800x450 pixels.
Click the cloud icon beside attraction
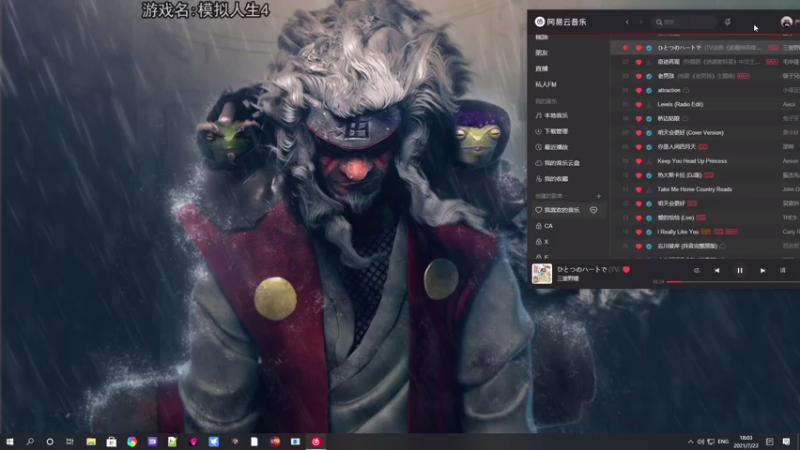(x=686, y=90)
